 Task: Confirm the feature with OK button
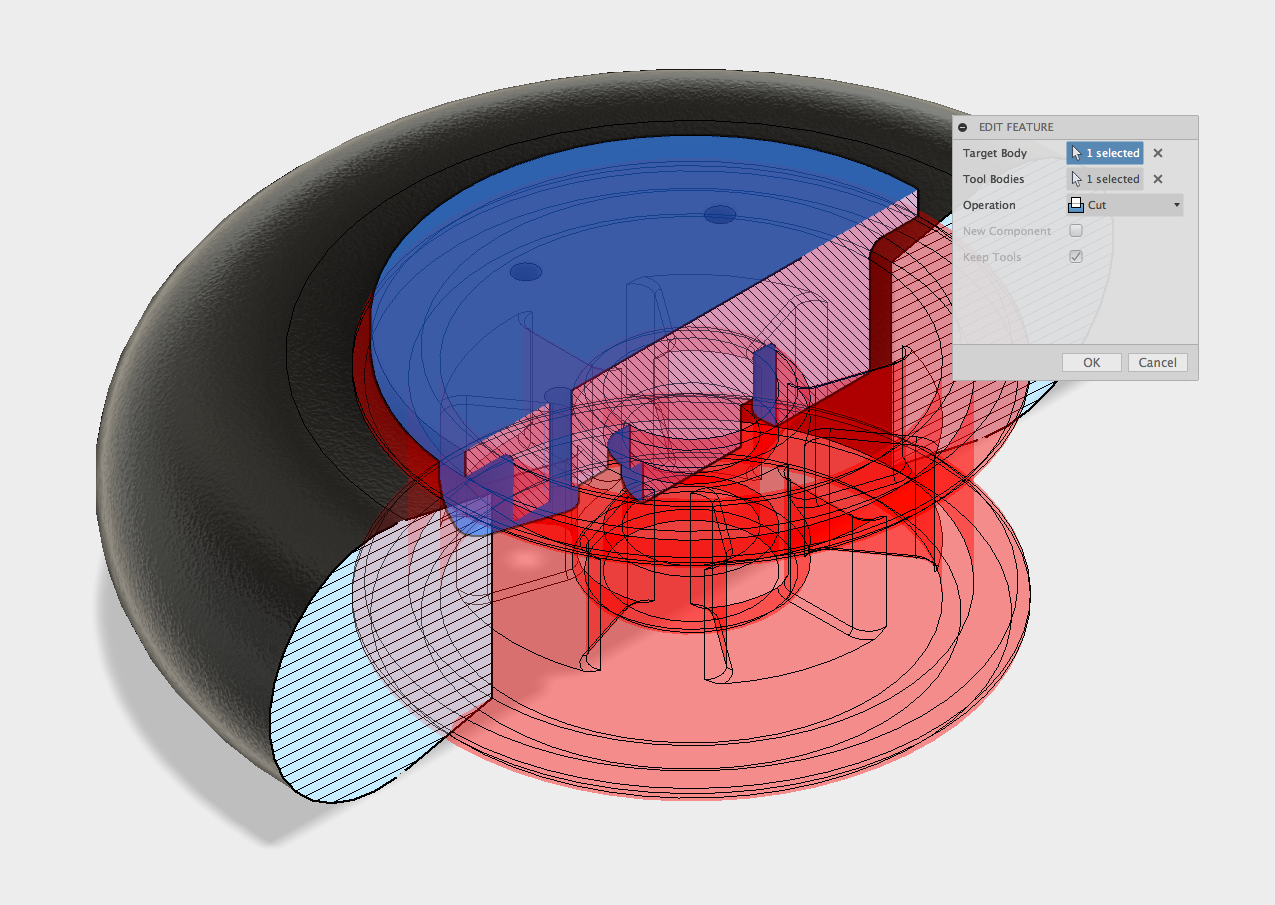pyautogui.click(x=1092, y=362)
